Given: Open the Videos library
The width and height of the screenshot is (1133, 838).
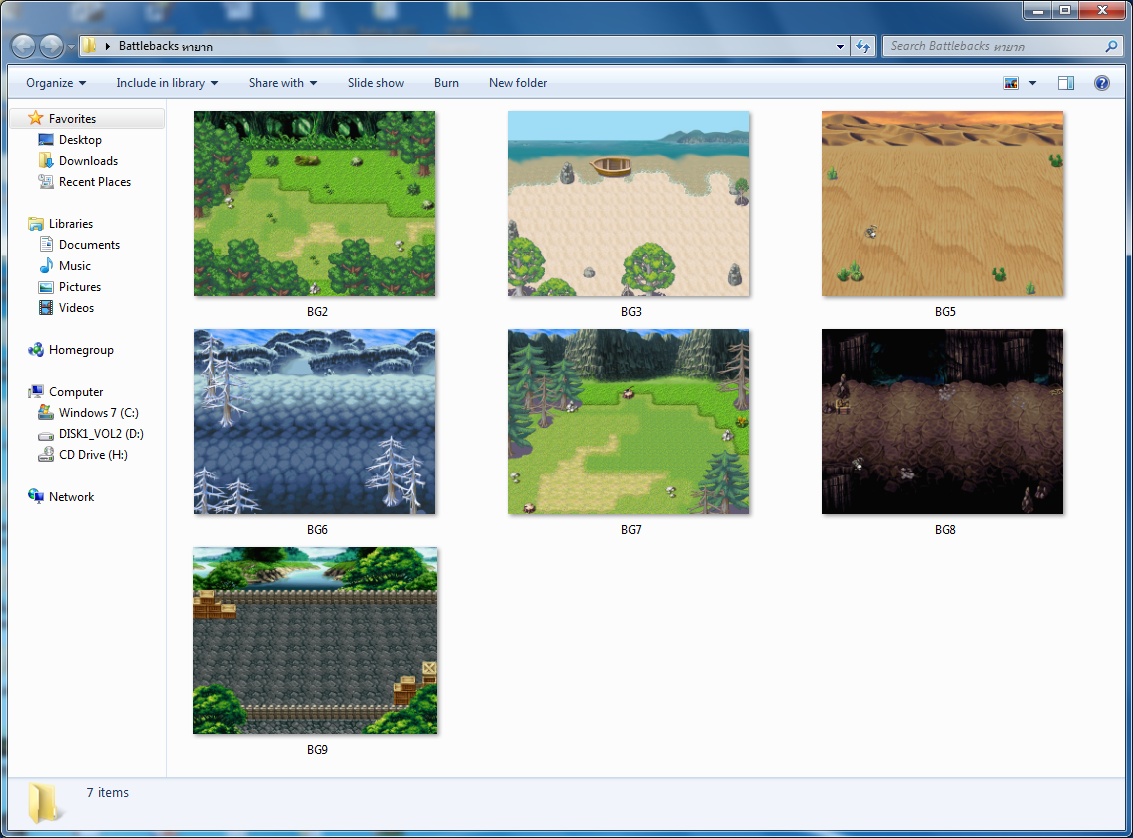Looking at the screenshot, I should [76, 307].
